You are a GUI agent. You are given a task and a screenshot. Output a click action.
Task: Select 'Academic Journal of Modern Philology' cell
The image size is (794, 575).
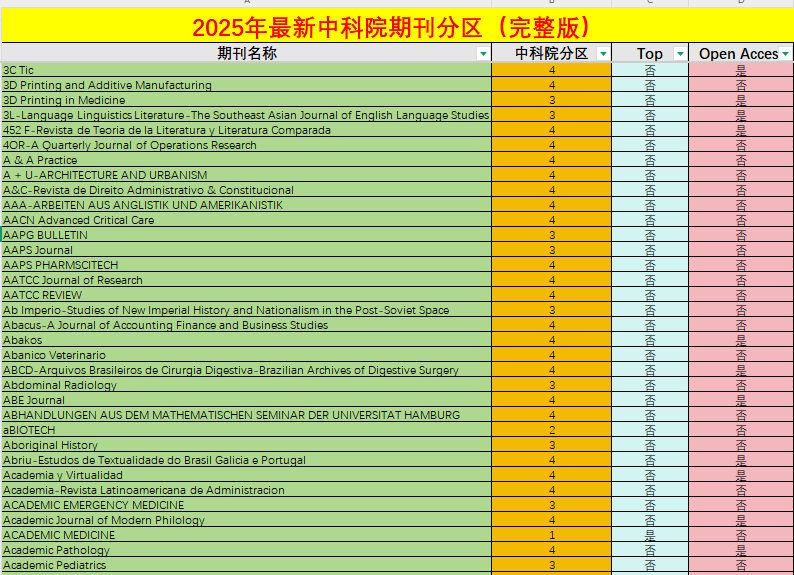247,520
